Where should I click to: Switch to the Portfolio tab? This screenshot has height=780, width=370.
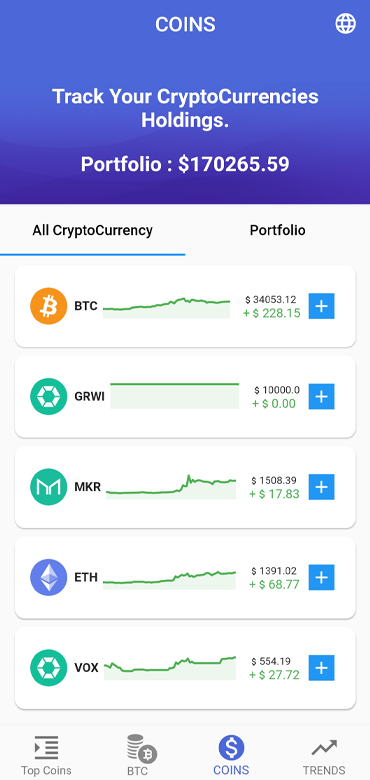[278, 230]
